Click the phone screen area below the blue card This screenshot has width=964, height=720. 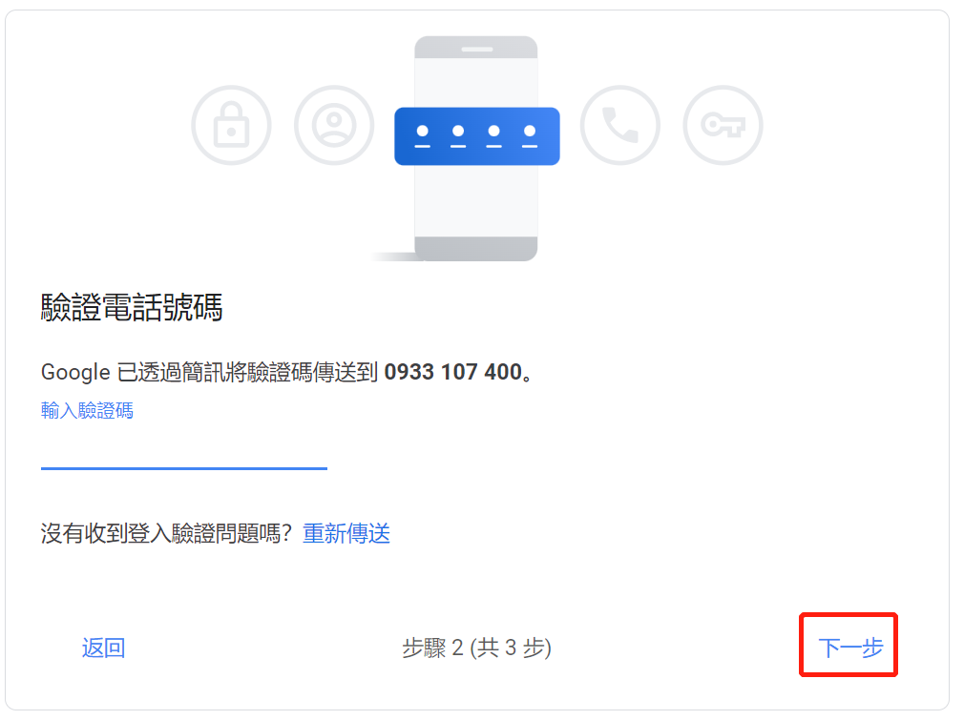[x=476, y=200]
